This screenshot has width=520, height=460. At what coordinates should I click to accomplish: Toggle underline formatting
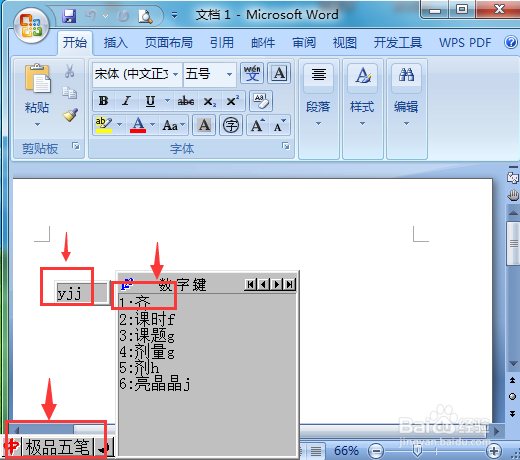coord(150,101)
